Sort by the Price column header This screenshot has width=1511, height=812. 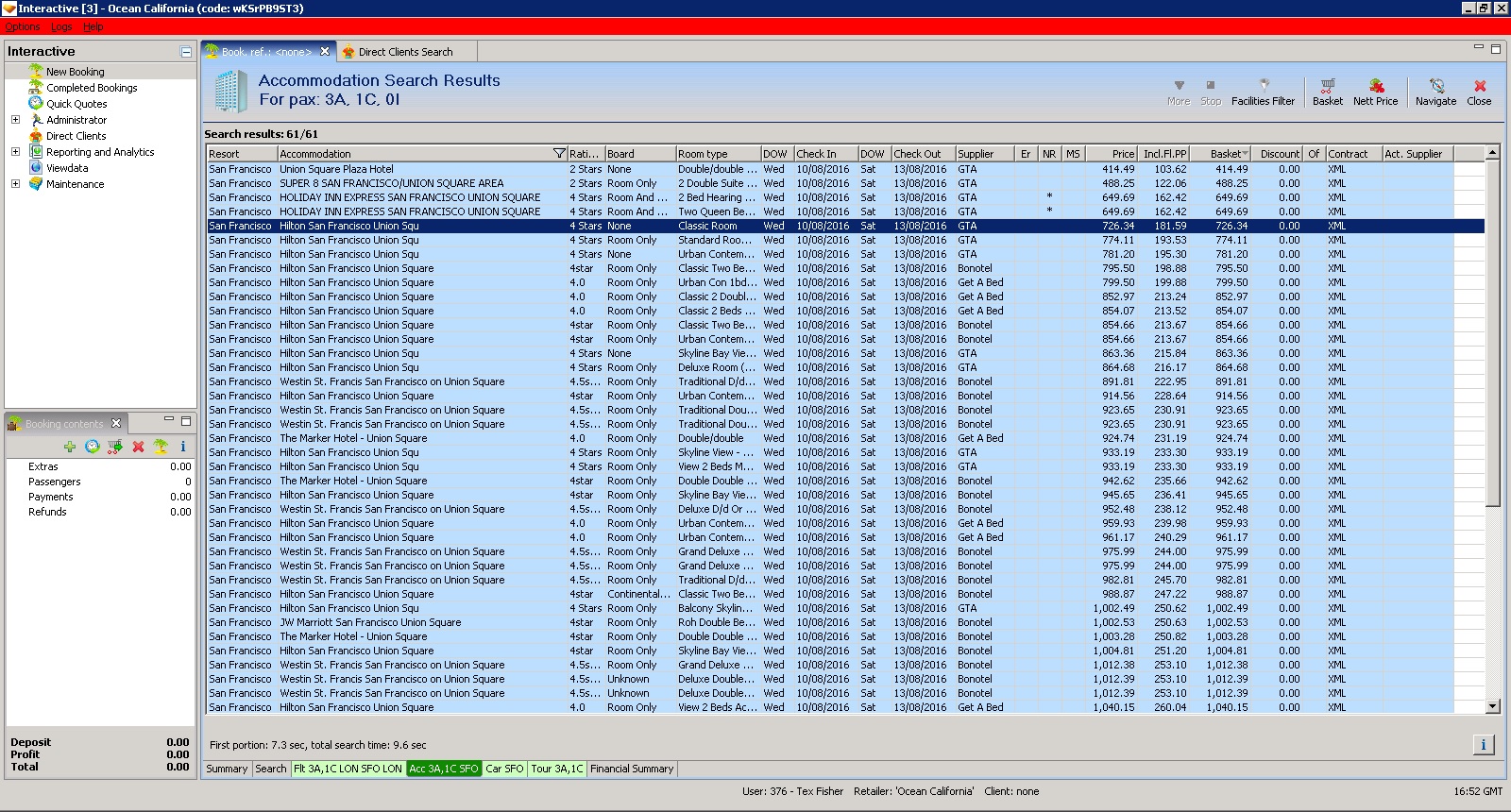click(x=1111, y=154)
